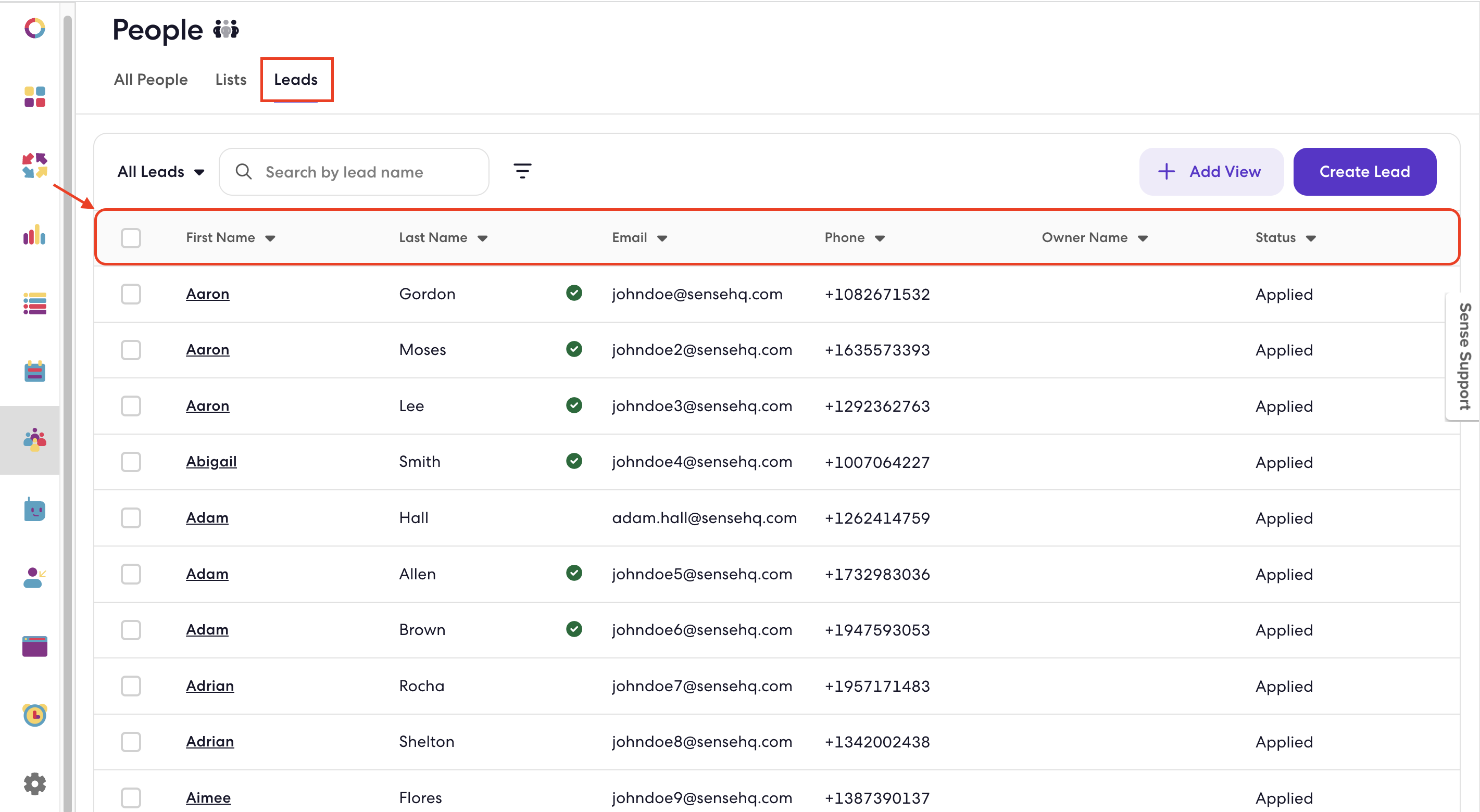Click the sidebar vertical scrollbar
1480x812 pixels.
click(x=68, y=413)
